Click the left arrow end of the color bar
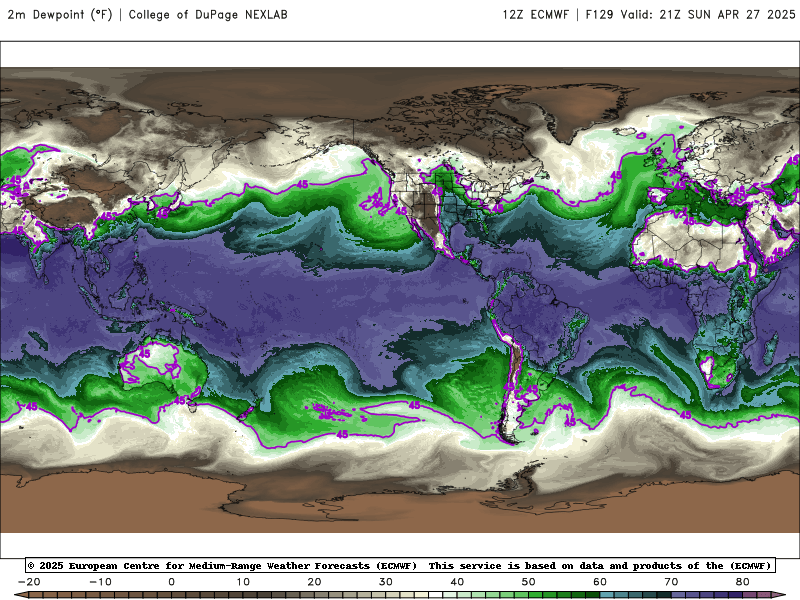This screenshot has width=800, height=600. [x=21, y=595]
